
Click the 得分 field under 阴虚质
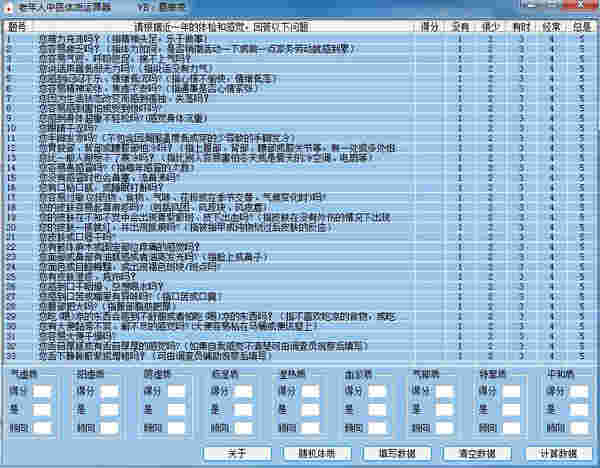click(x=176, y=391)
